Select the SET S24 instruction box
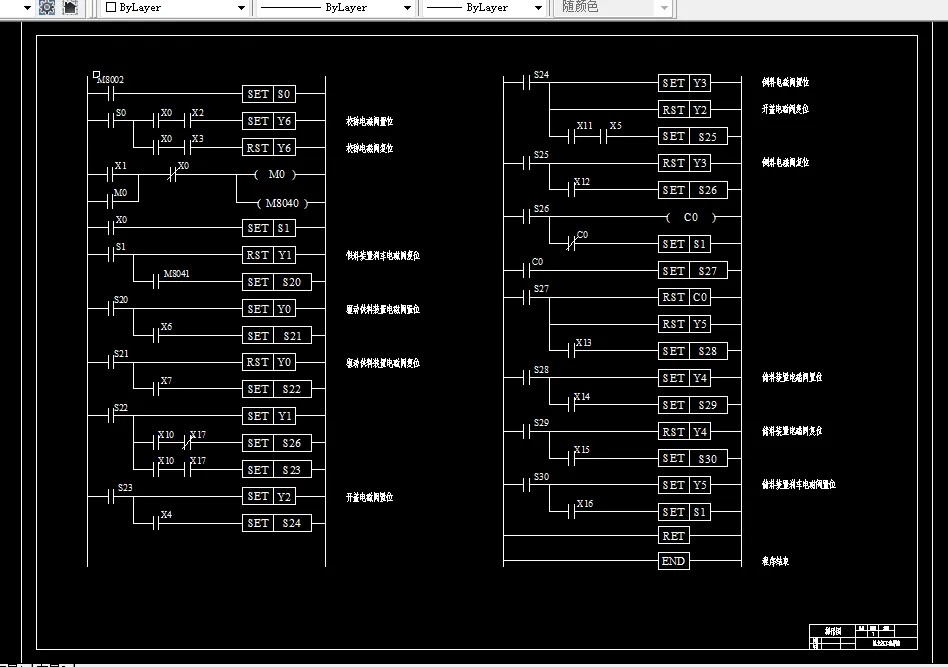This screenshot has height=667, width=948. [x=277, y=523]
